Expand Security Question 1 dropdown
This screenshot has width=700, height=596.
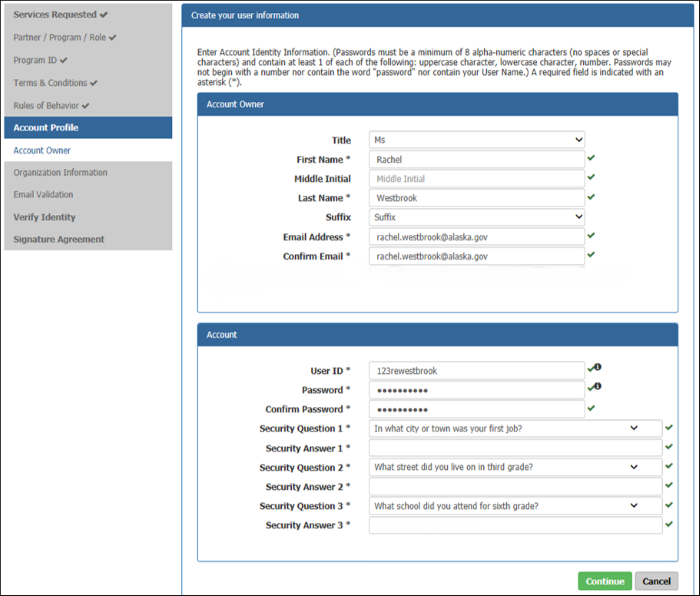tap(515, 428)
